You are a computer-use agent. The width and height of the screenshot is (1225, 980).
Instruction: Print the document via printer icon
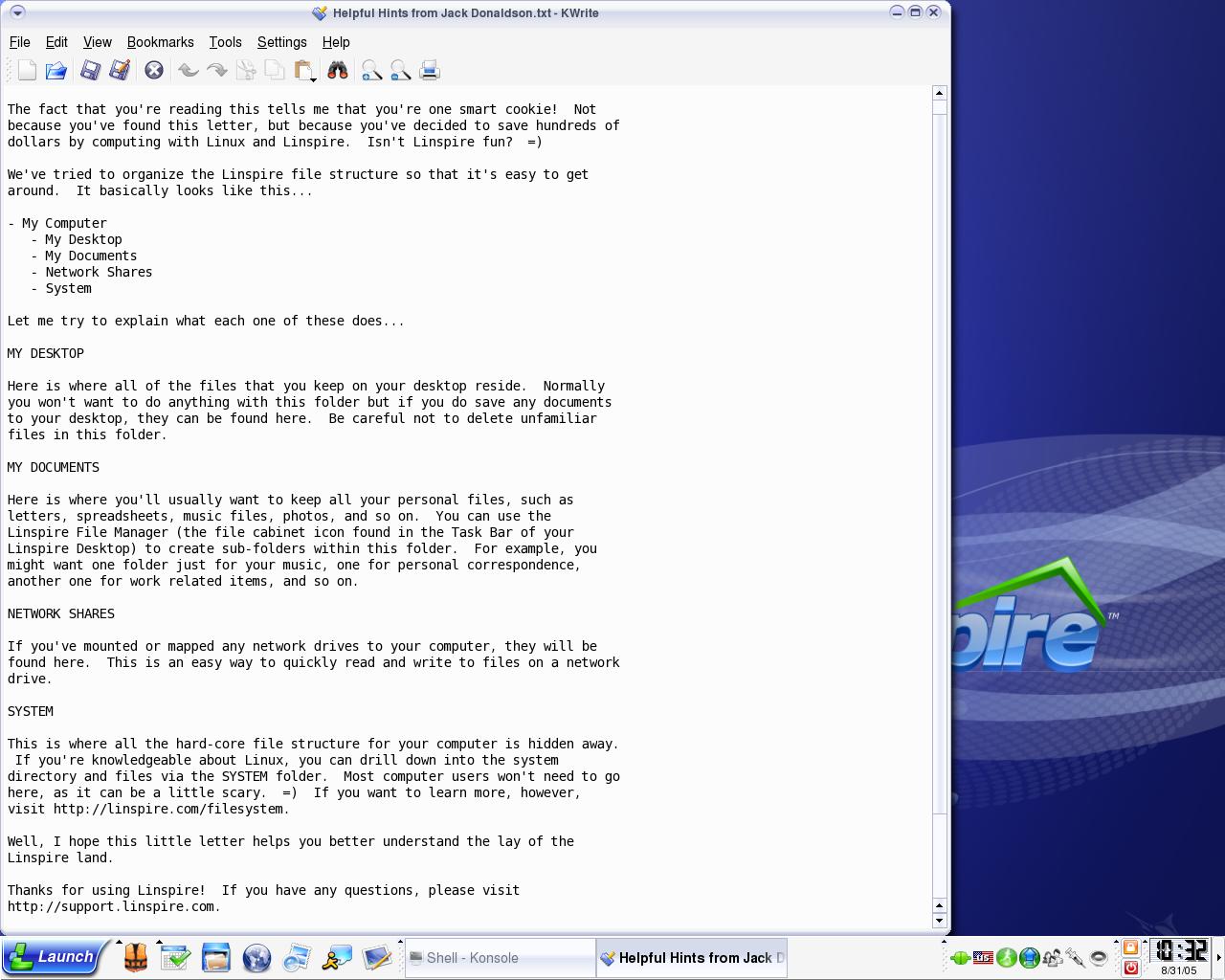pyautogui.click(x=429, y=70)
